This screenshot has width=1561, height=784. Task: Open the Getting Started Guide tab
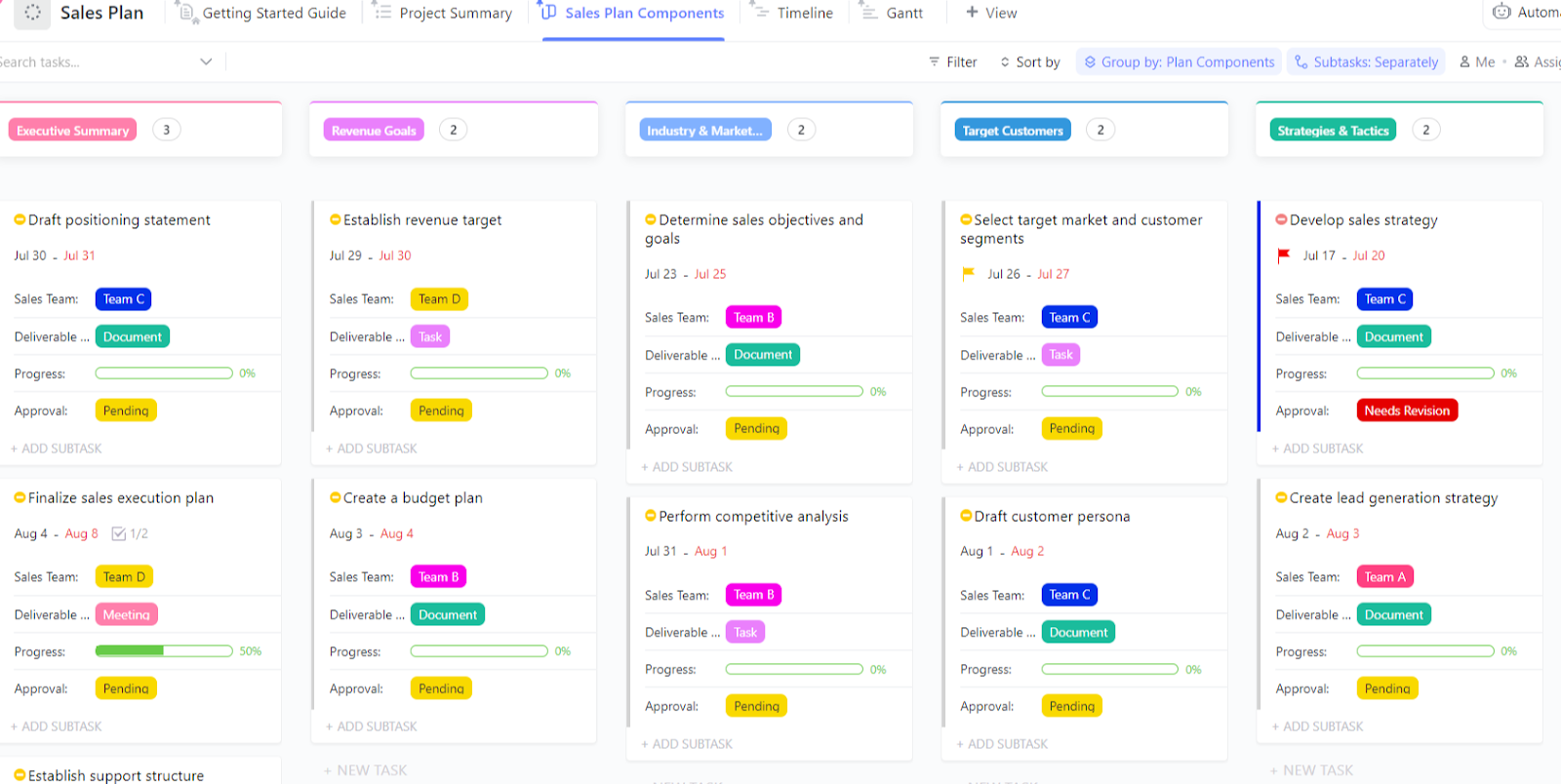coord(261,13)
